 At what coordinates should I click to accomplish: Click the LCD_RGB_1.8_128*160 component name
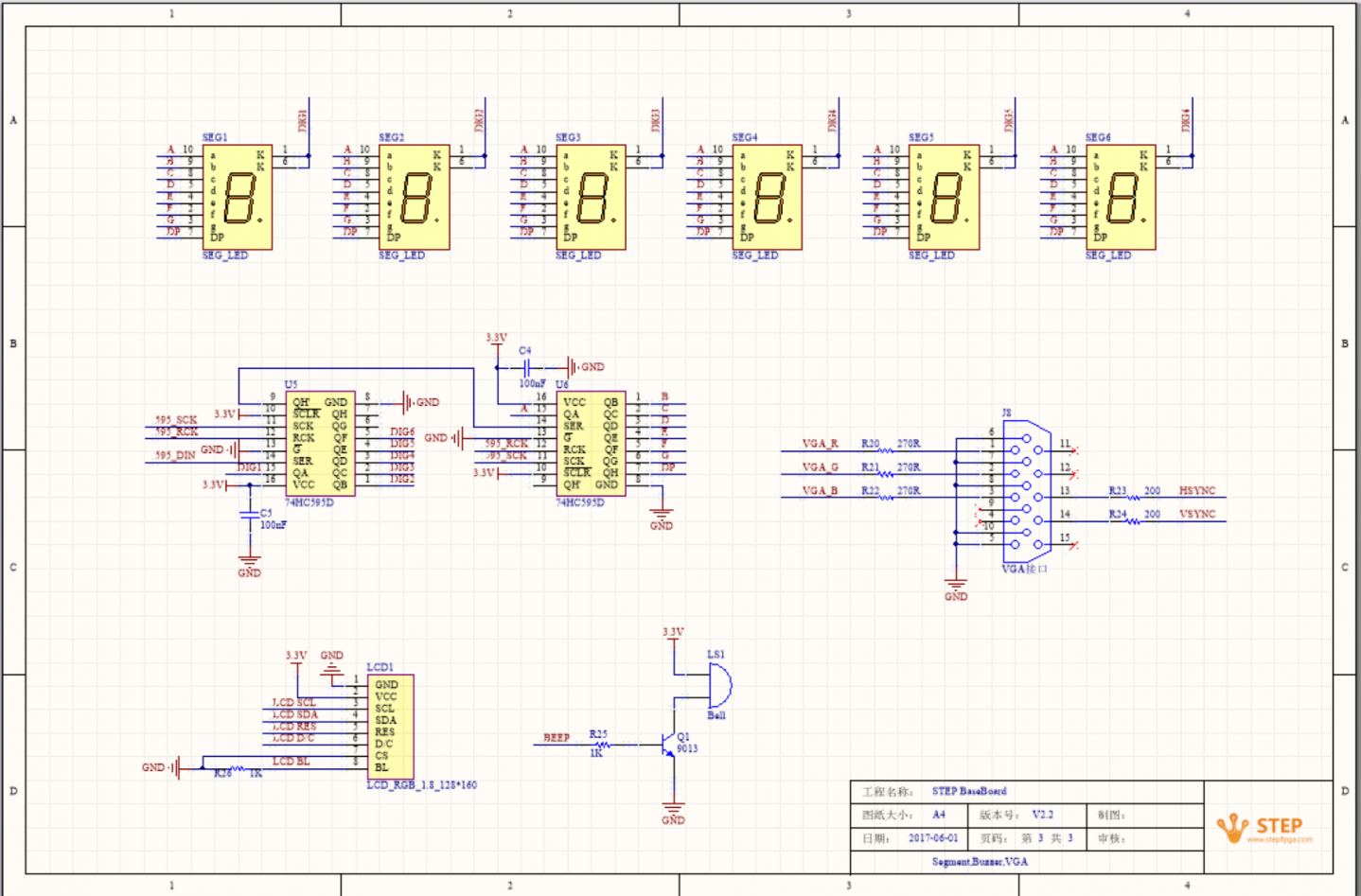click(422, 784)
